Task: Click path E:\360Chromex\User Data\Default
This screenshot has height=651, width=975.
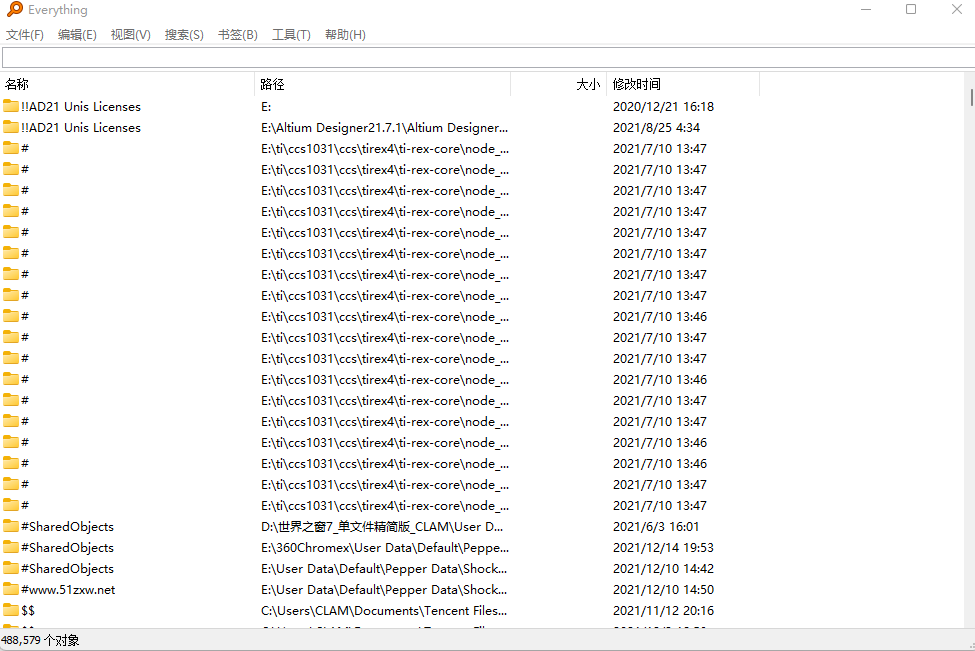Action: pos(385,548)
